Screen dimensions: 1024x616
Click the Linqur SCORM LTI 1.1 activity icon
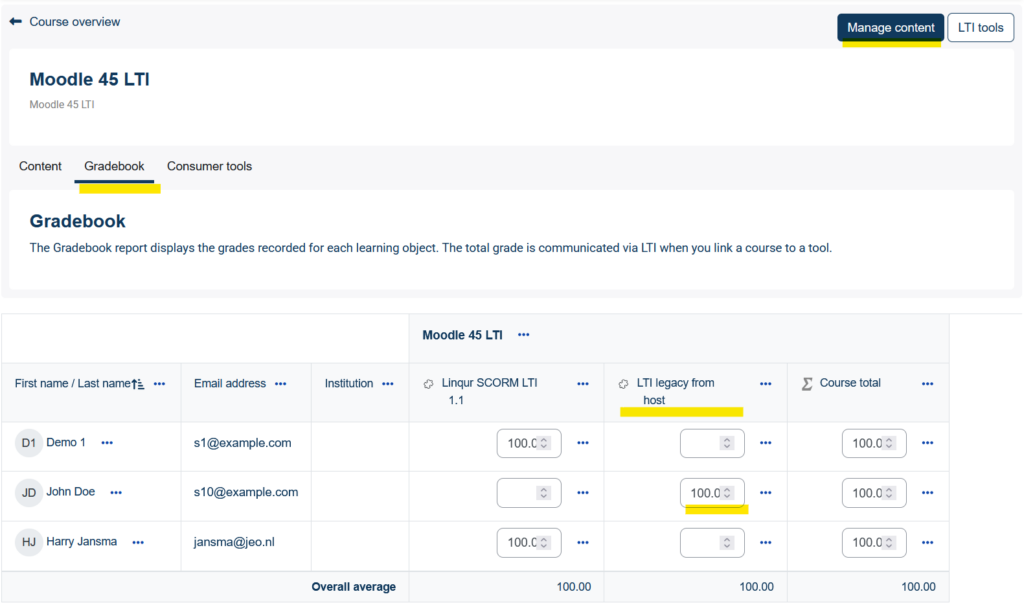[428, 384]
